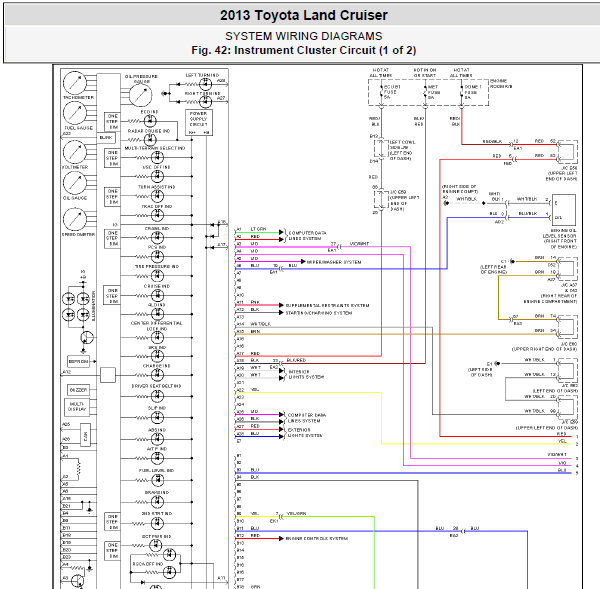Click the "WIPER/WASHER SYSTEM" reference
The image size is (600, 589).
[334, 262]
